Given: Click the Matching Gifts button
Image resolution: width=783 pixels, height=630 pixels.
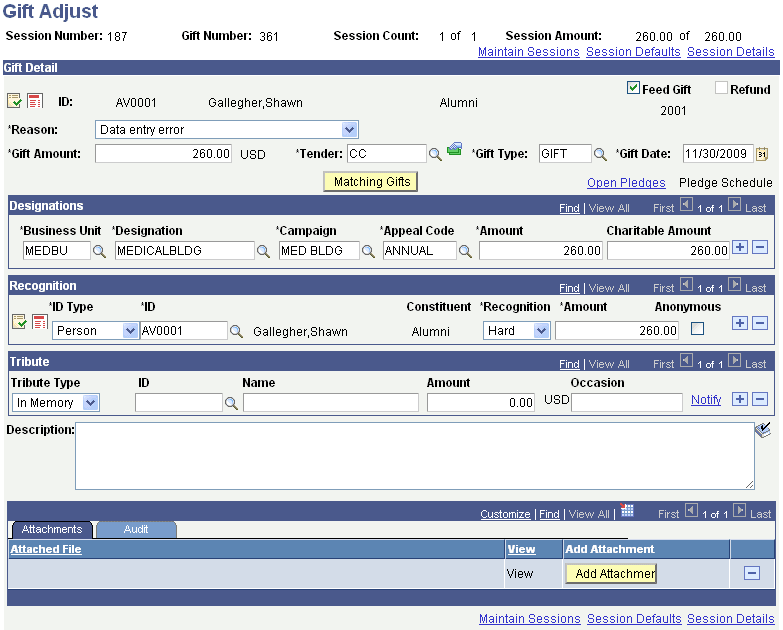Looking at the screenshot, I should 371,182.
